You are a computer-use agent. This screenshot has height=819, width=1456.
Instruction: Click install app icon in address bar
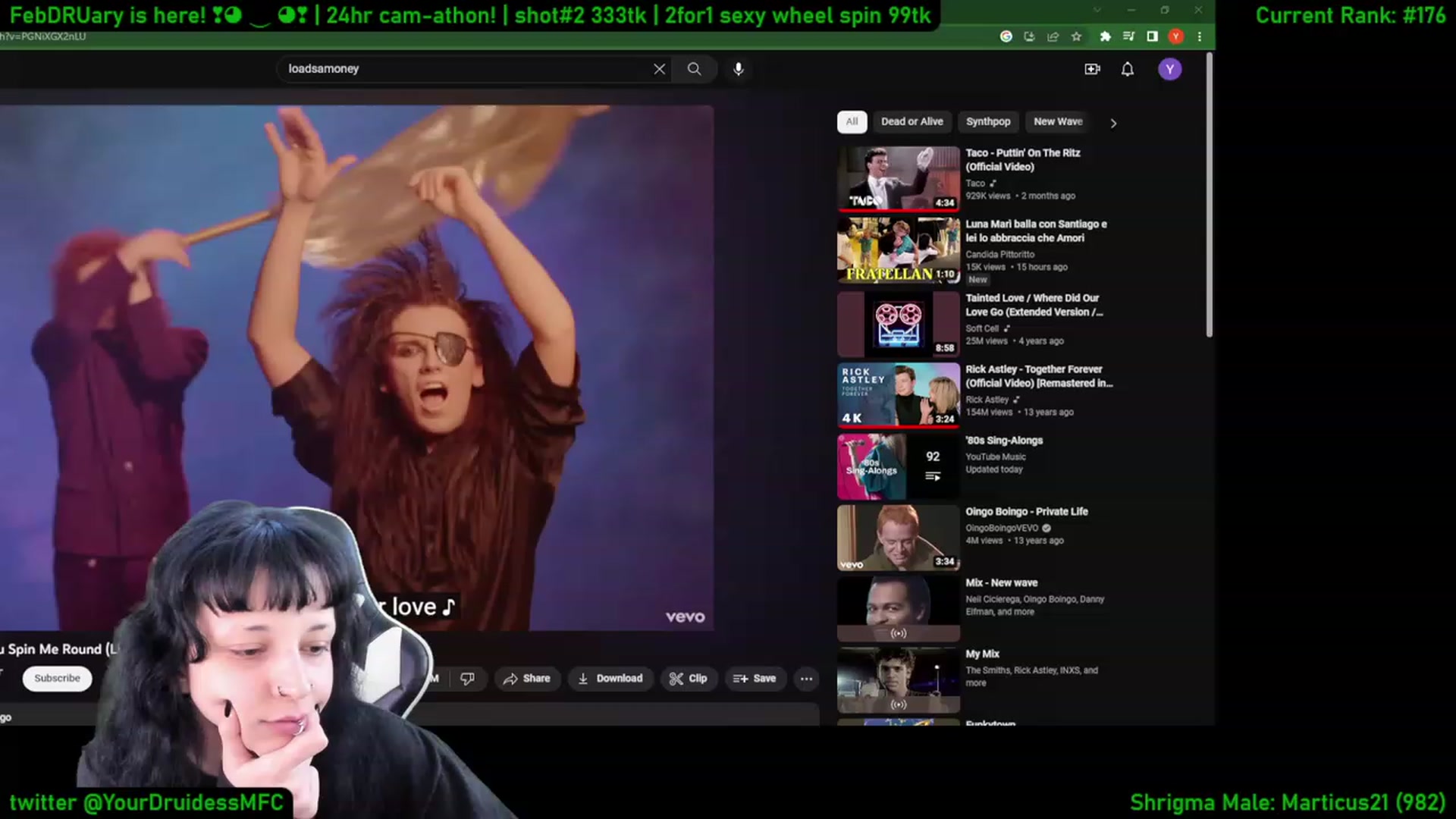pyautogui.click(x=1029, y=36)
